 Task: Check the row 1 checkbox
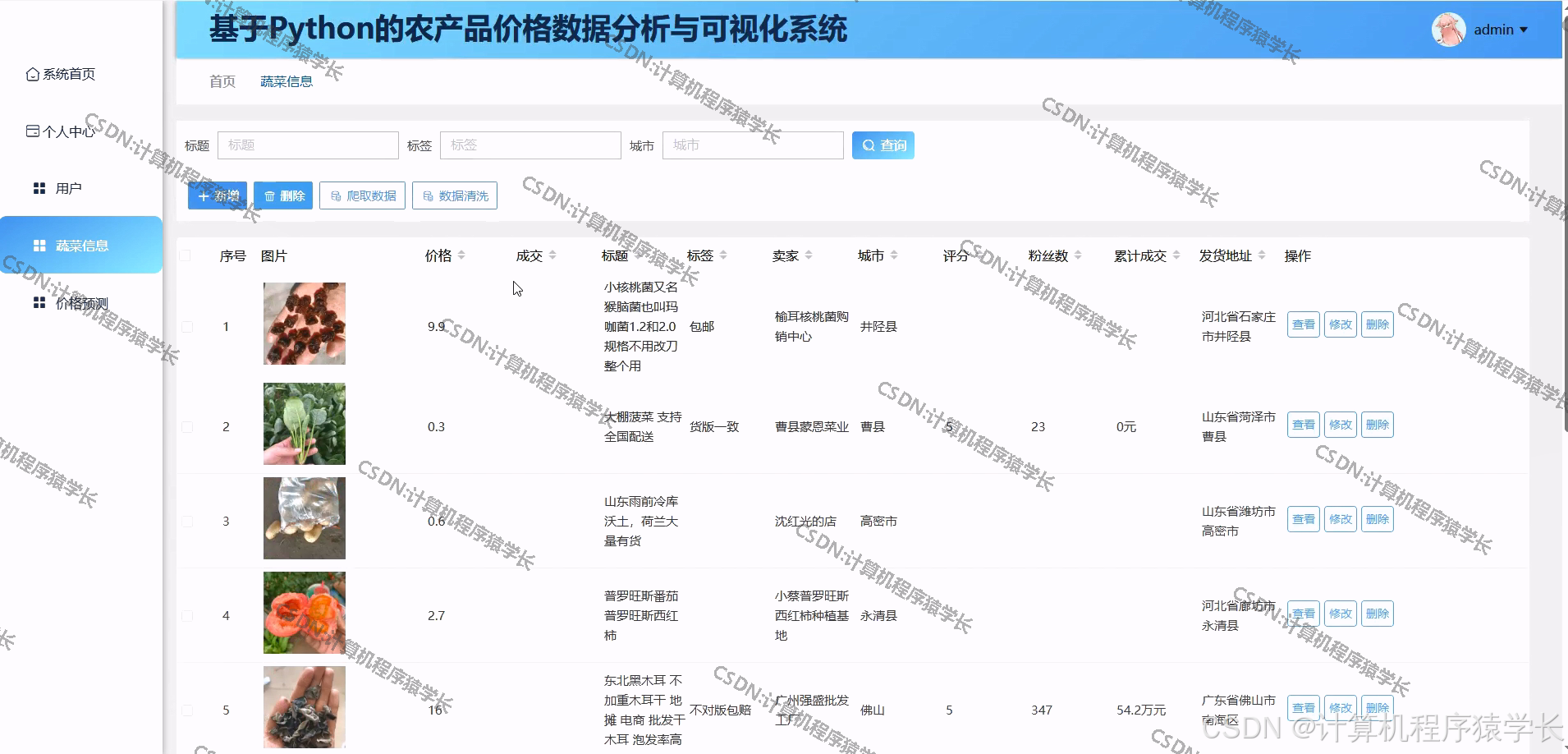point(187,326)
